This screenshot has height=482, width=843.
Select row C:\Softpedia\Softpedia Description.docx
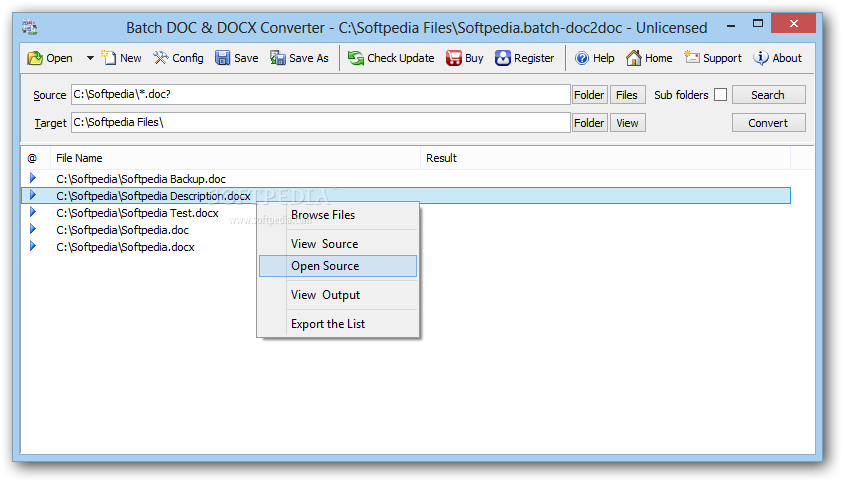click(406, 196)
